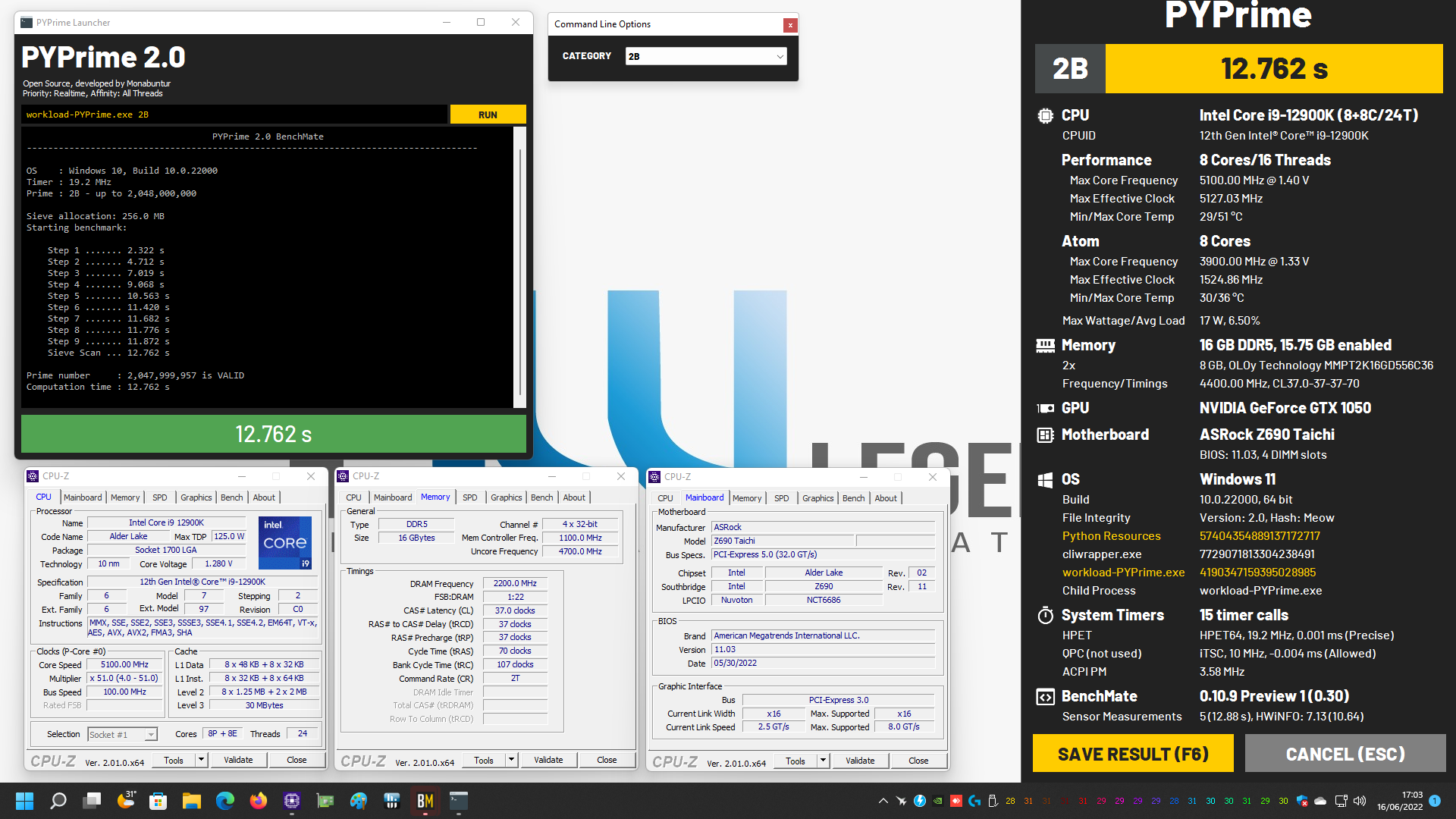1456x819 pixels.
Task: Open Bench tab in first CPU-Z window
Action: click(x=232, y=497)
